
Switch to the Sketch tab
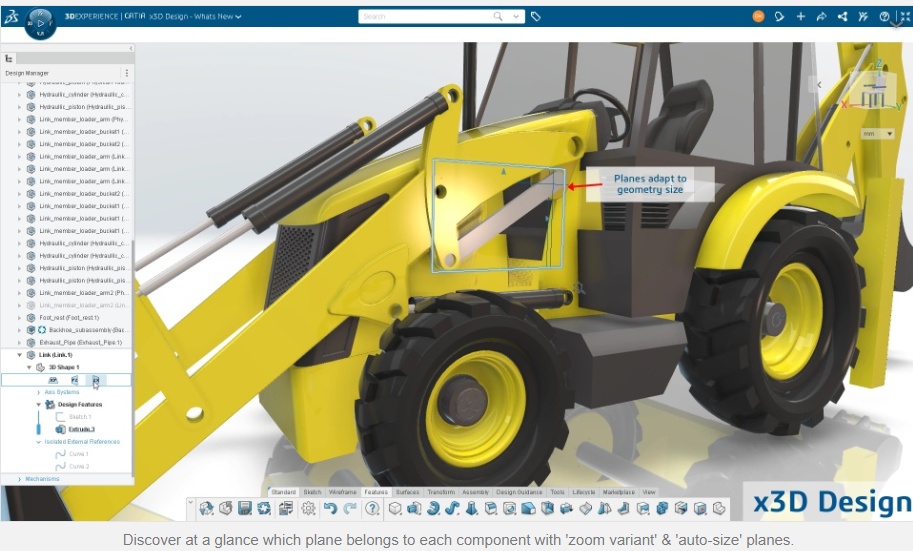pos(312,492)
